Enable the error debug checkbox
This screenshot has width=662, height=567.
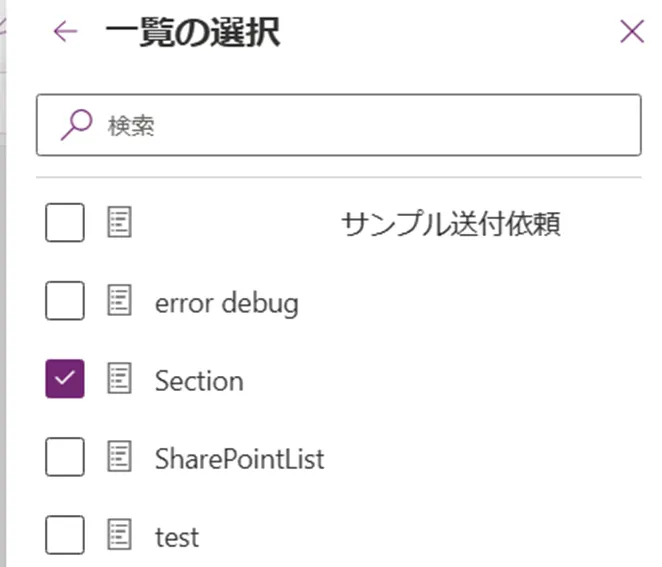coord(65,301)
